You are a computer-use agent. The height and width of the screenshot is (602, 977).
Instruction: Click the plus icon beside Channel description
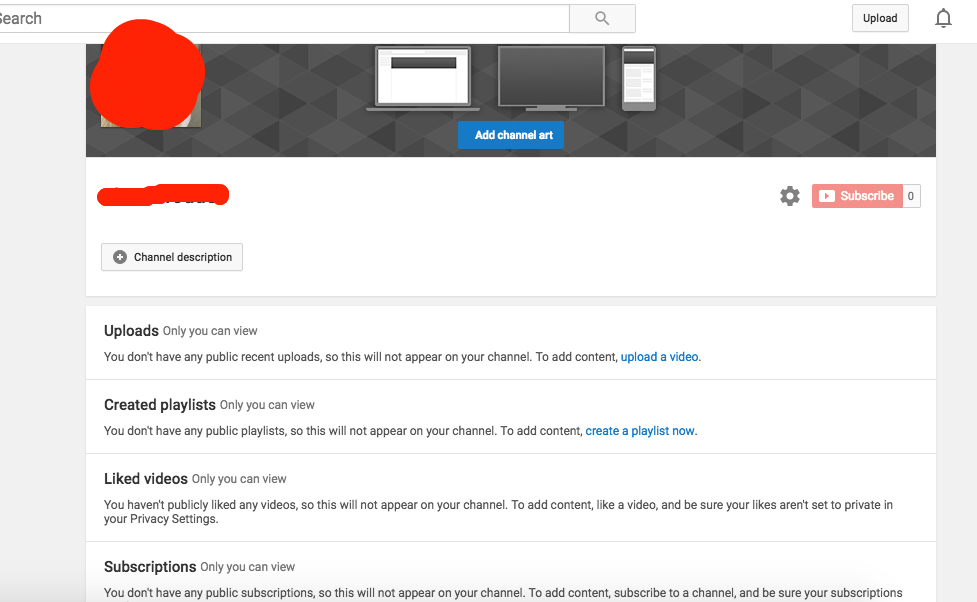click(120, 257)
